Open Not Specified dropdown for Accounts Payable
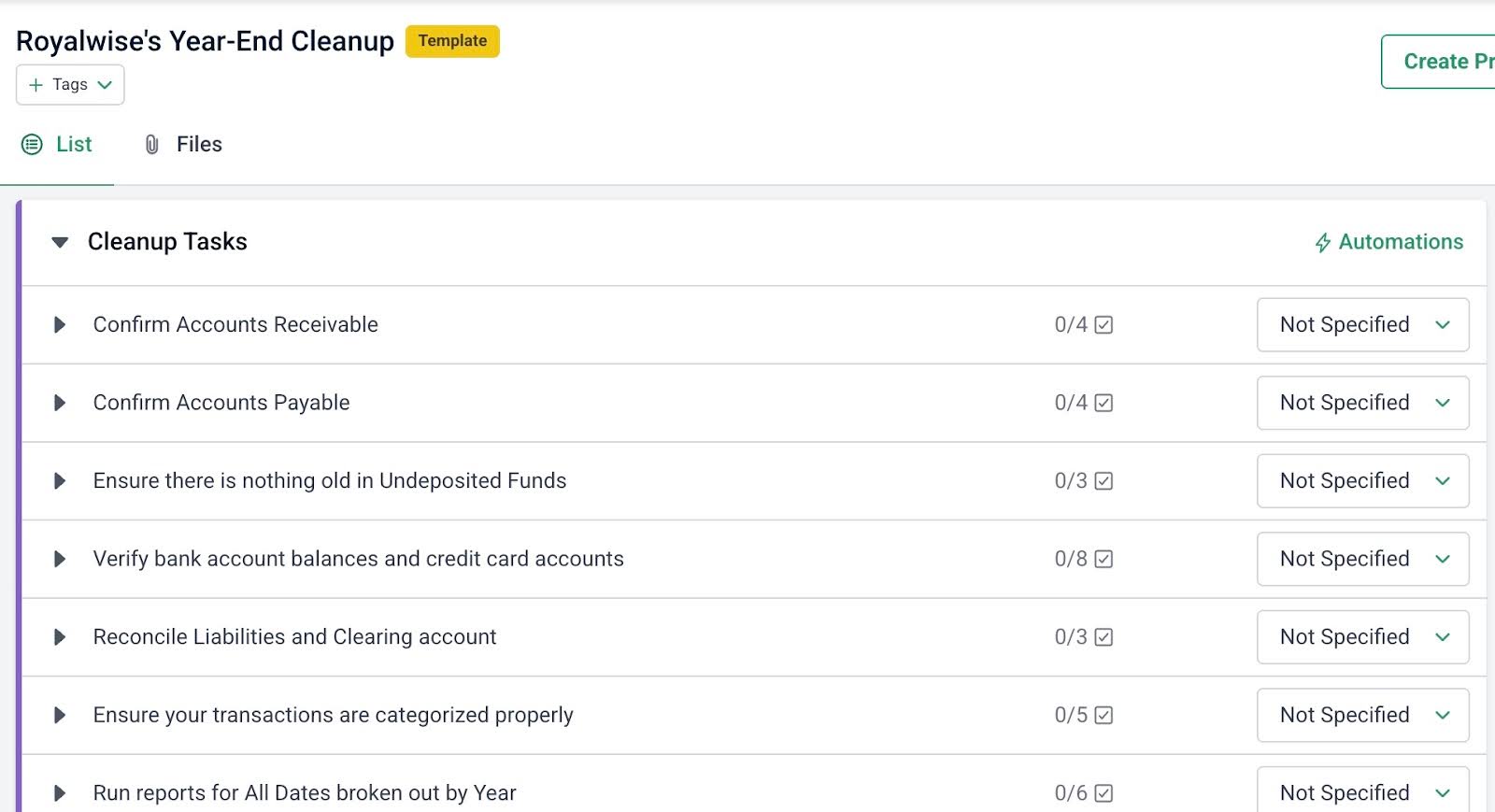The width and height of the screenshot is (1495, 812). (x=1362, y=403)
